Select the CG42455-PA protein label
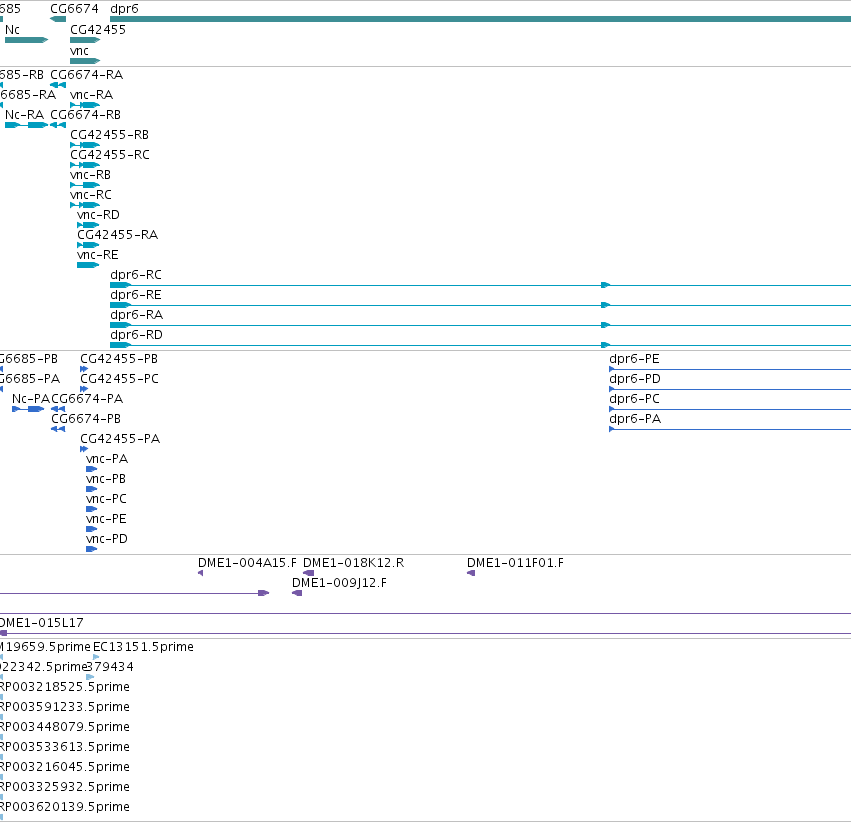 point(120,439)
